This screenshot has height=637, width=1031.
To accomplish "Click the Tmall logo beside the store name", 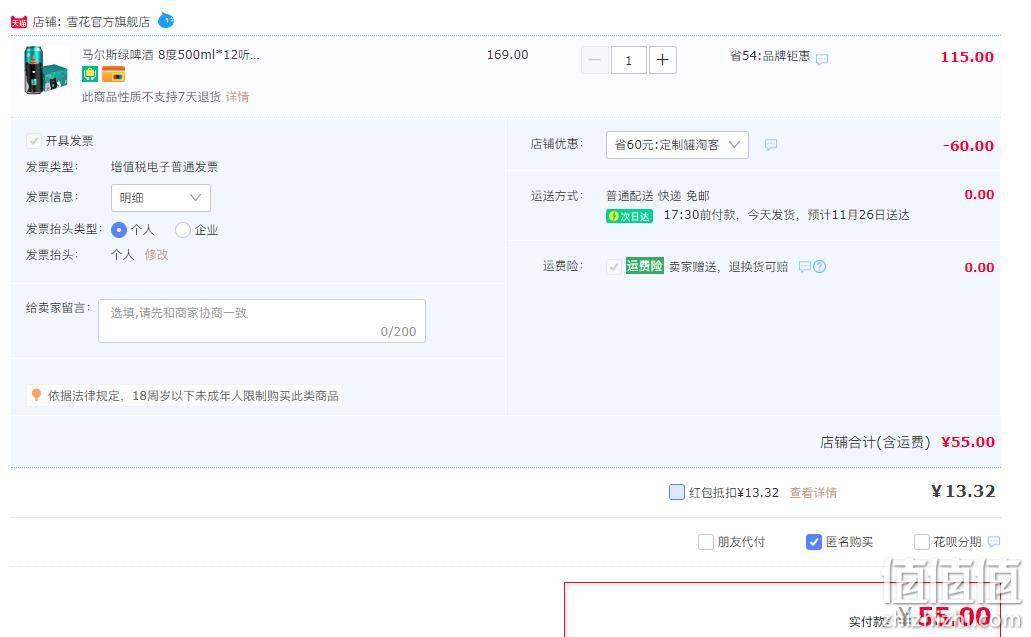I will tap(18, 22).
